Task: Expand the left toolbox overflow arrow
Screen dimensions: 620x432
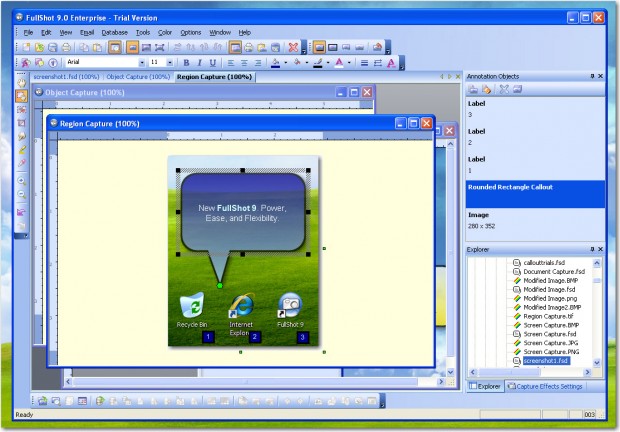Action: point(22,236)
